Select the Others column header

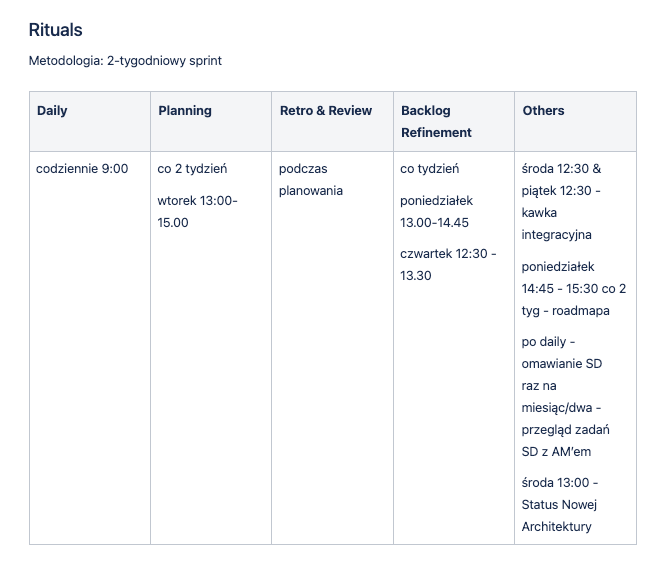pyautogui.click(x=543, y=111)
